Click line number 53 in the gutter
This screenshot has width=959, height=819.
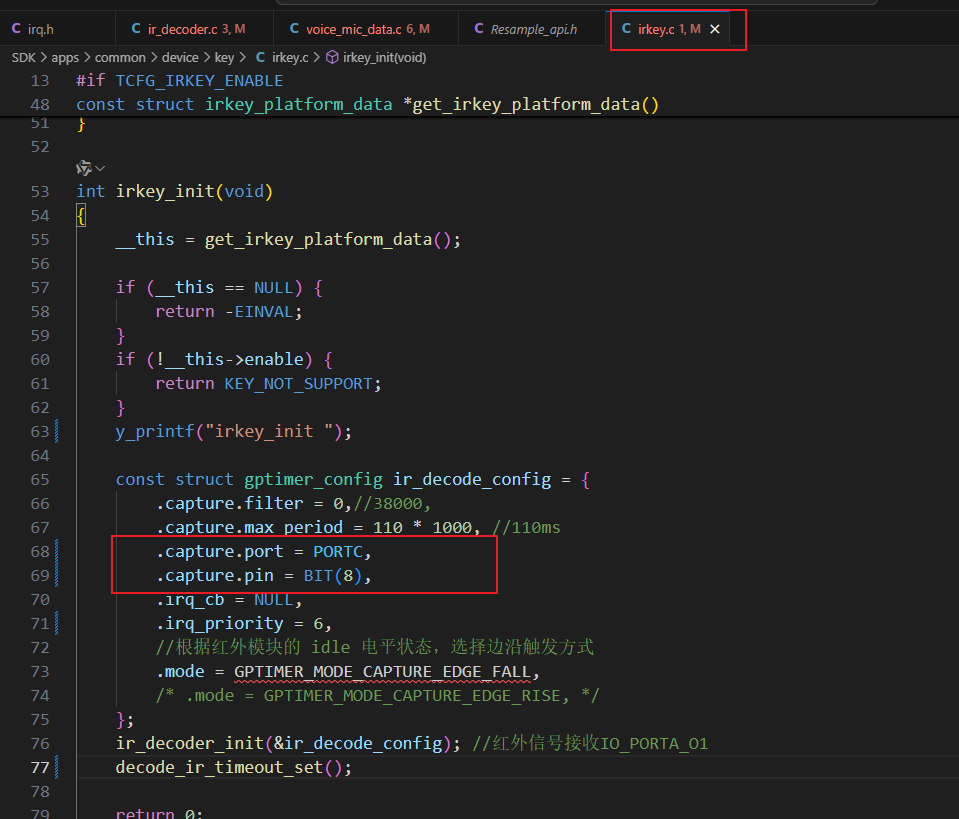(x=40, y=191)
